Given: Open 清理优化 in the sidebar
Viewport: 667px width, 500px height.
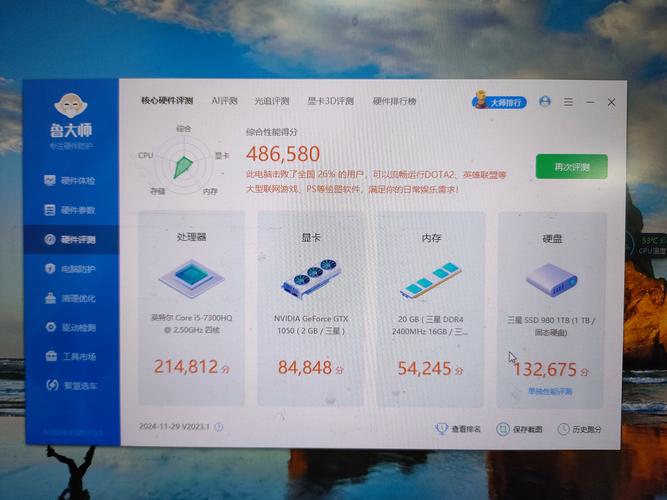Looking at the screenshot, I should [x=70, y=298].
